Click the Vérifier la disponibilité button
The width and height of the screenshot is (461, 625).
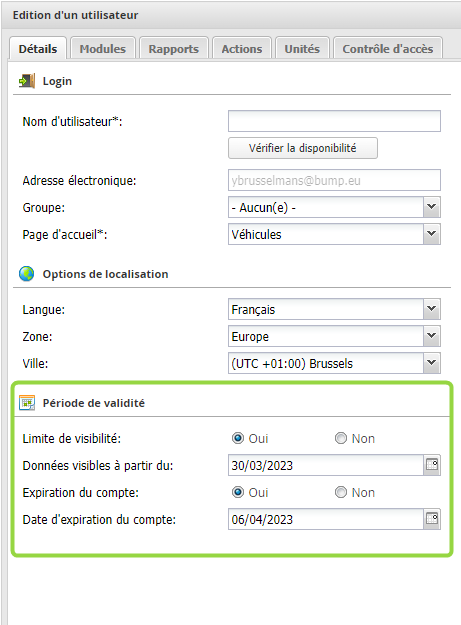[x=303, y=148]
